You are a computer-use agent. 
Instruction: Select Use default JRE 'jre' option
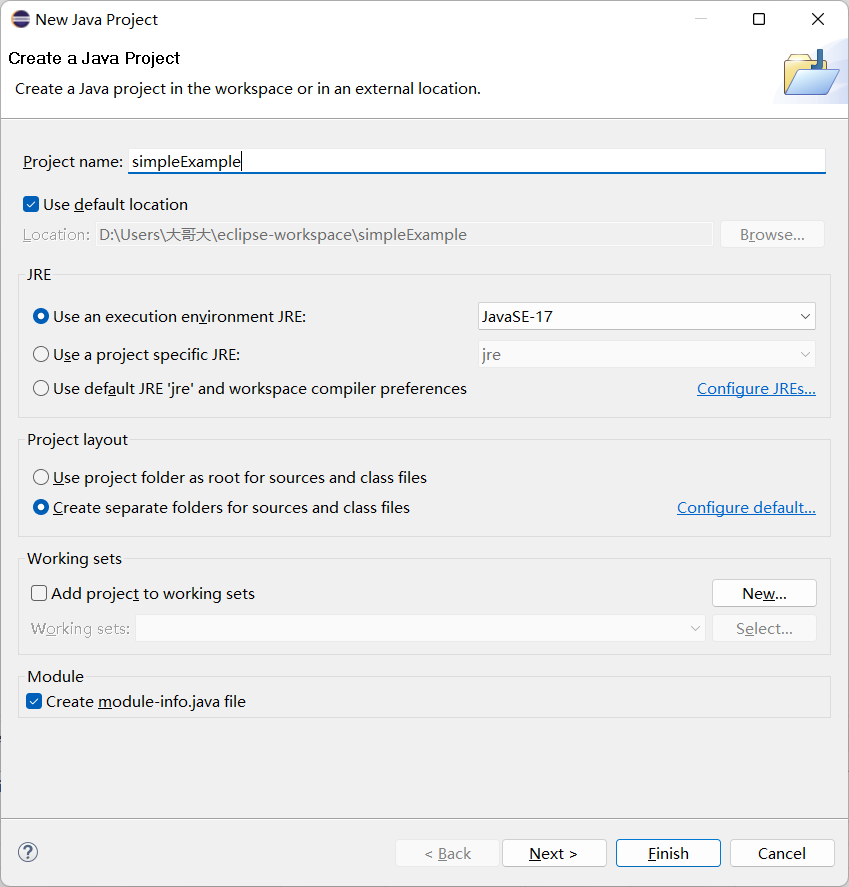(x=41, y=389)
